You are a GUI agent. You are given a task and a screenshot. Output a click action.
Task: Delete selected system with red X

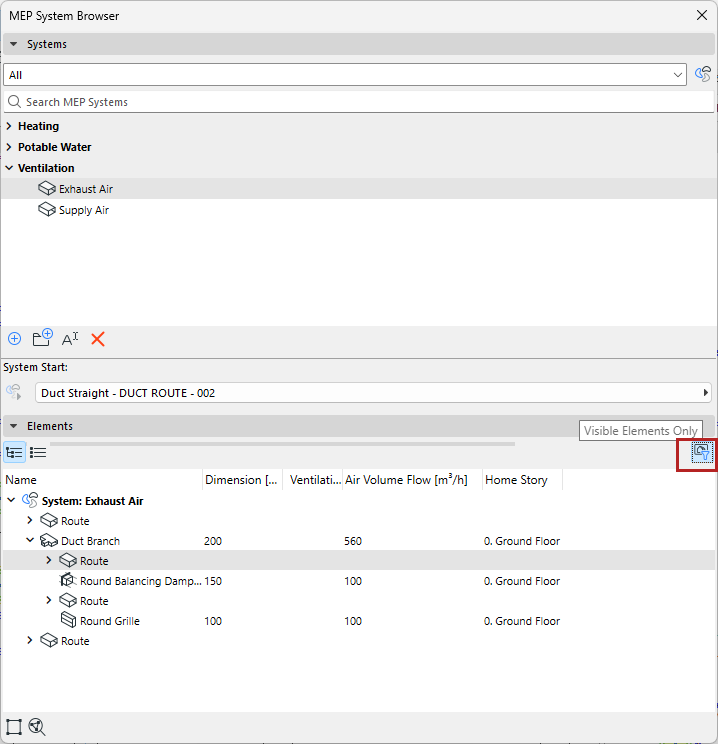tap(98, 339)
